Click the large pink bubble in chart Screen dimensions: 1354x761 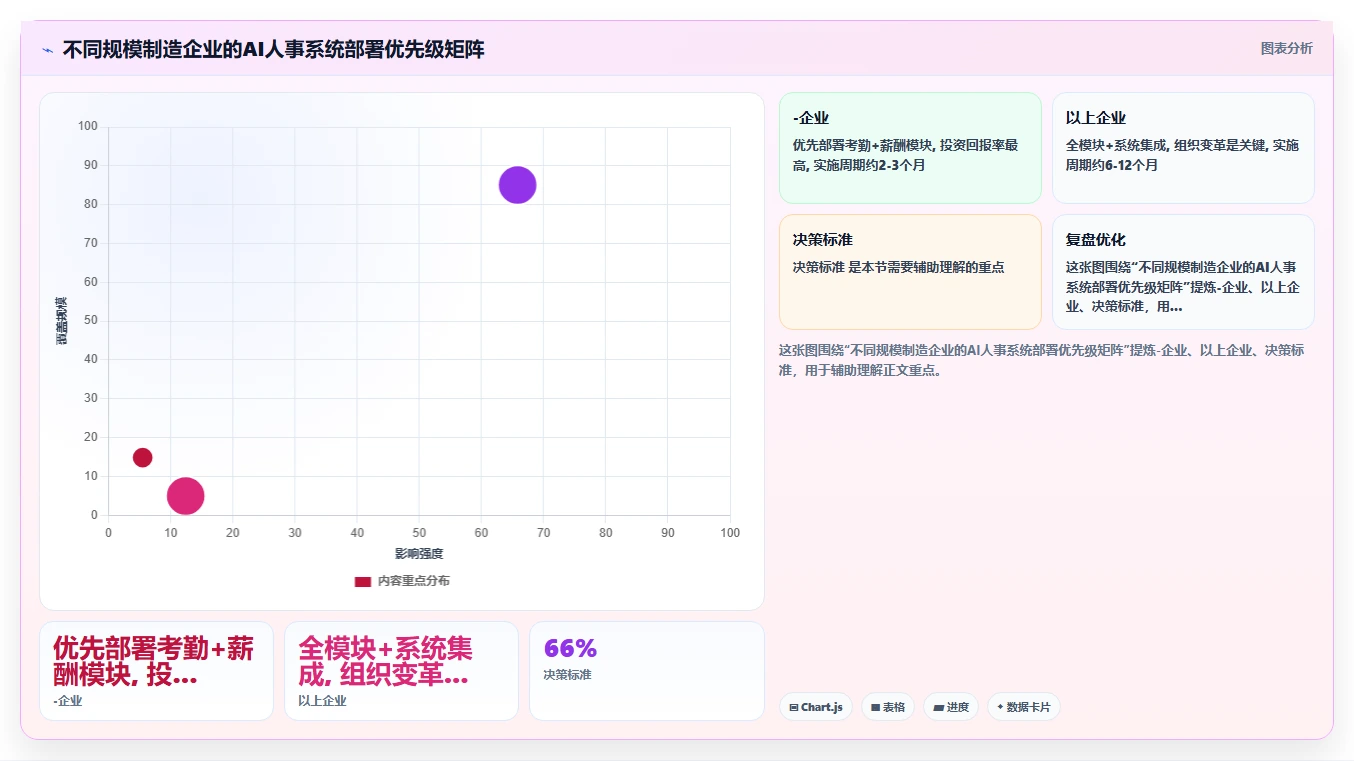pos(186,495)
